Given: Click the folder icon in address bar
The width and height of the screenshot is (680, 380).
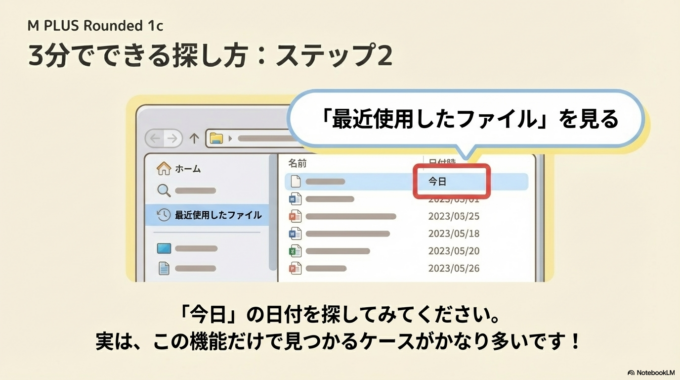Looking at the screenshot, I should point(216,138).
